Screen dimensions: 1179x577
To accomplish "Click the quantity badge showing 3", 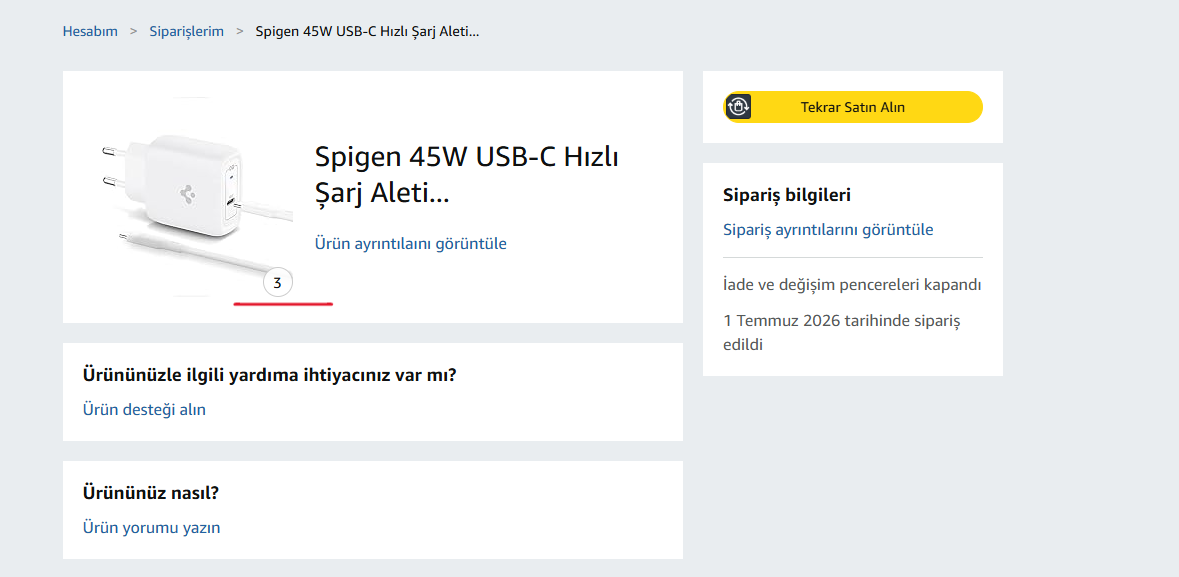I will point(277,284).
